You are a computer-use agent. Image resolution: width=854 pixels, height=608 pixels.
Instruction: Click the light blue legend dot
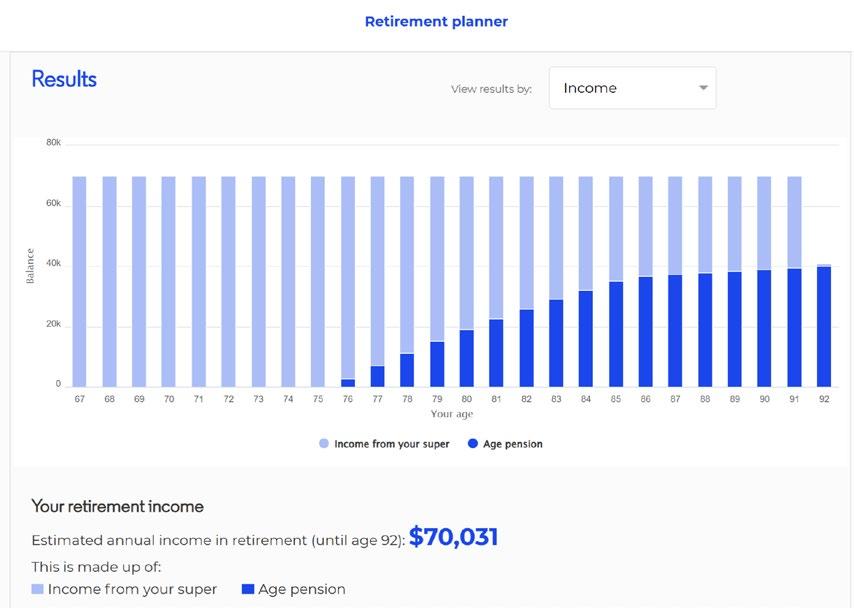(x=323, y=444)
